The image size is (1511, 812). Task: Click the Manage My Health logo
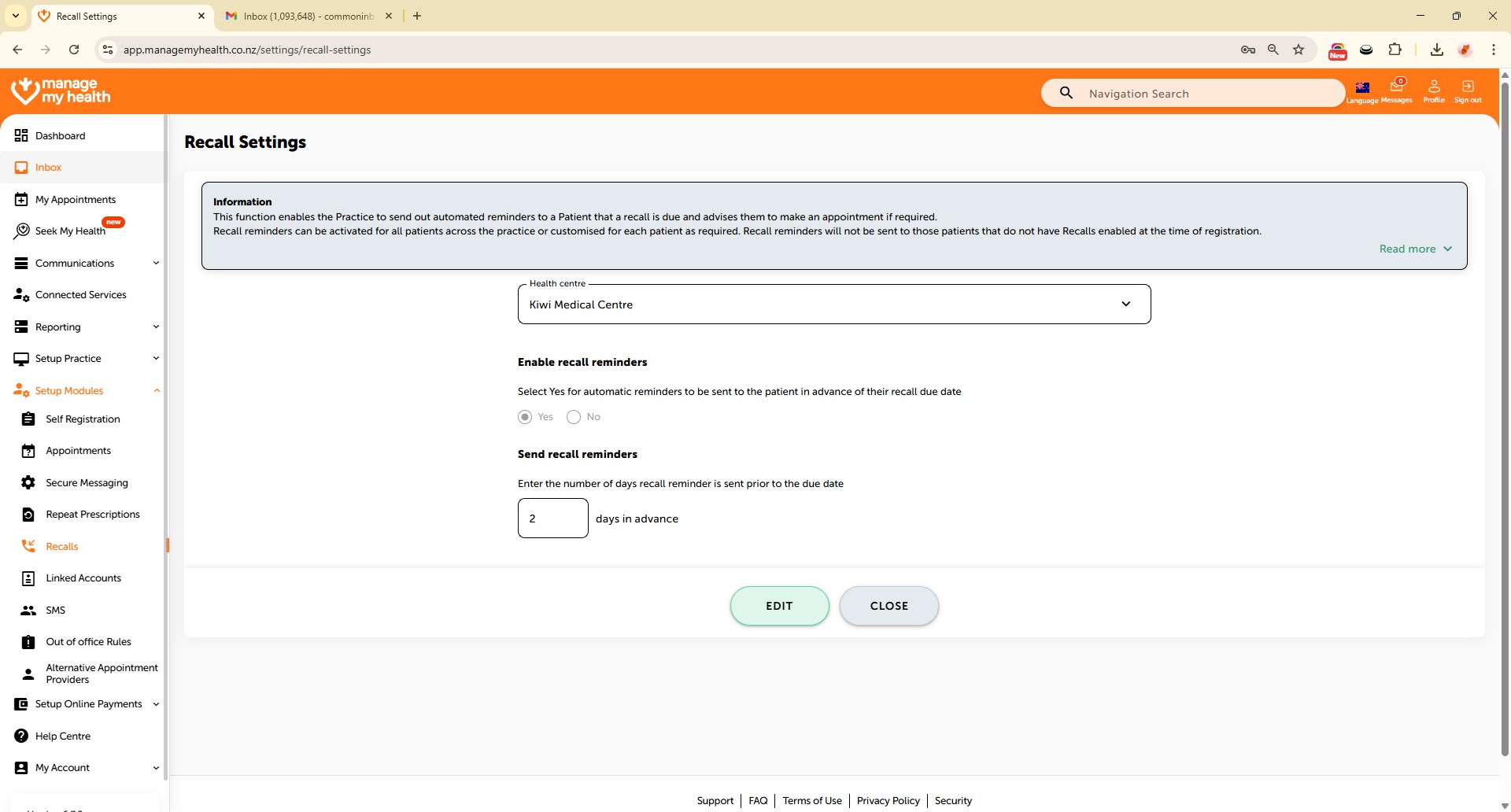(61, 91)
